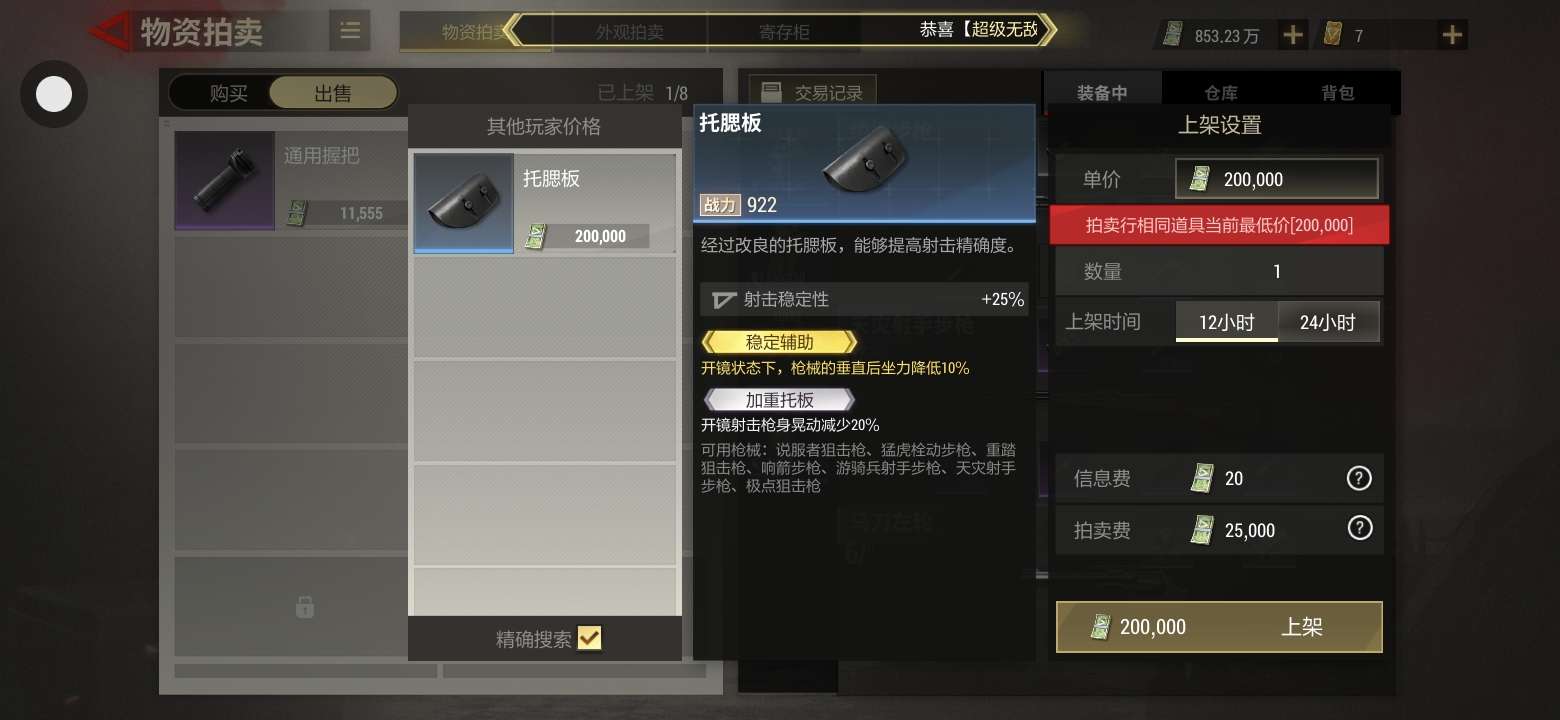Open the list menu icon beside 物资拍卖
This screenshot has height=720, width=1560.
[350, 31]
